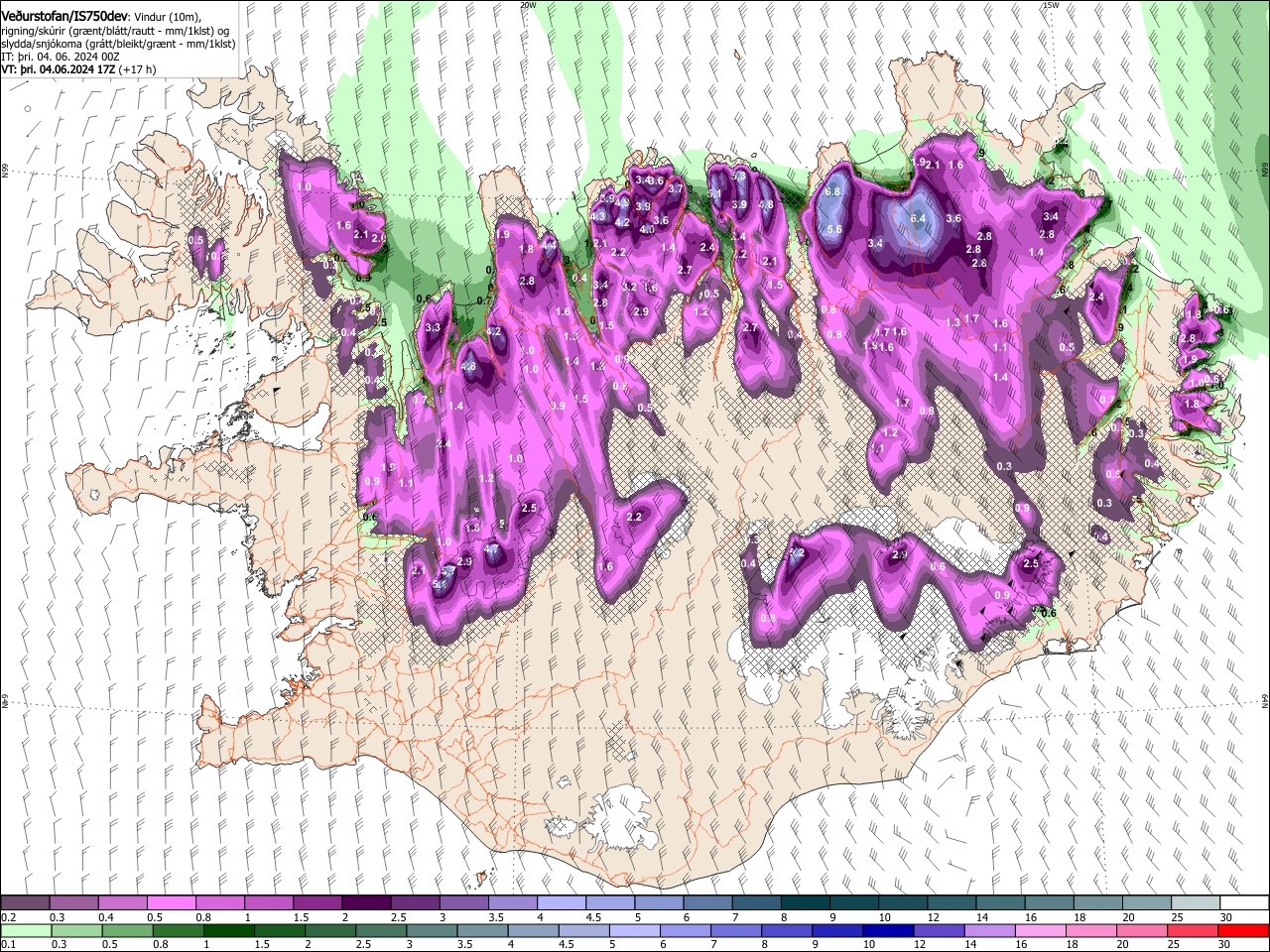The image size is (1270, 952).
Task: Click the light blue 4 swatch in the upper legend
Action: (x=562, y=903)
